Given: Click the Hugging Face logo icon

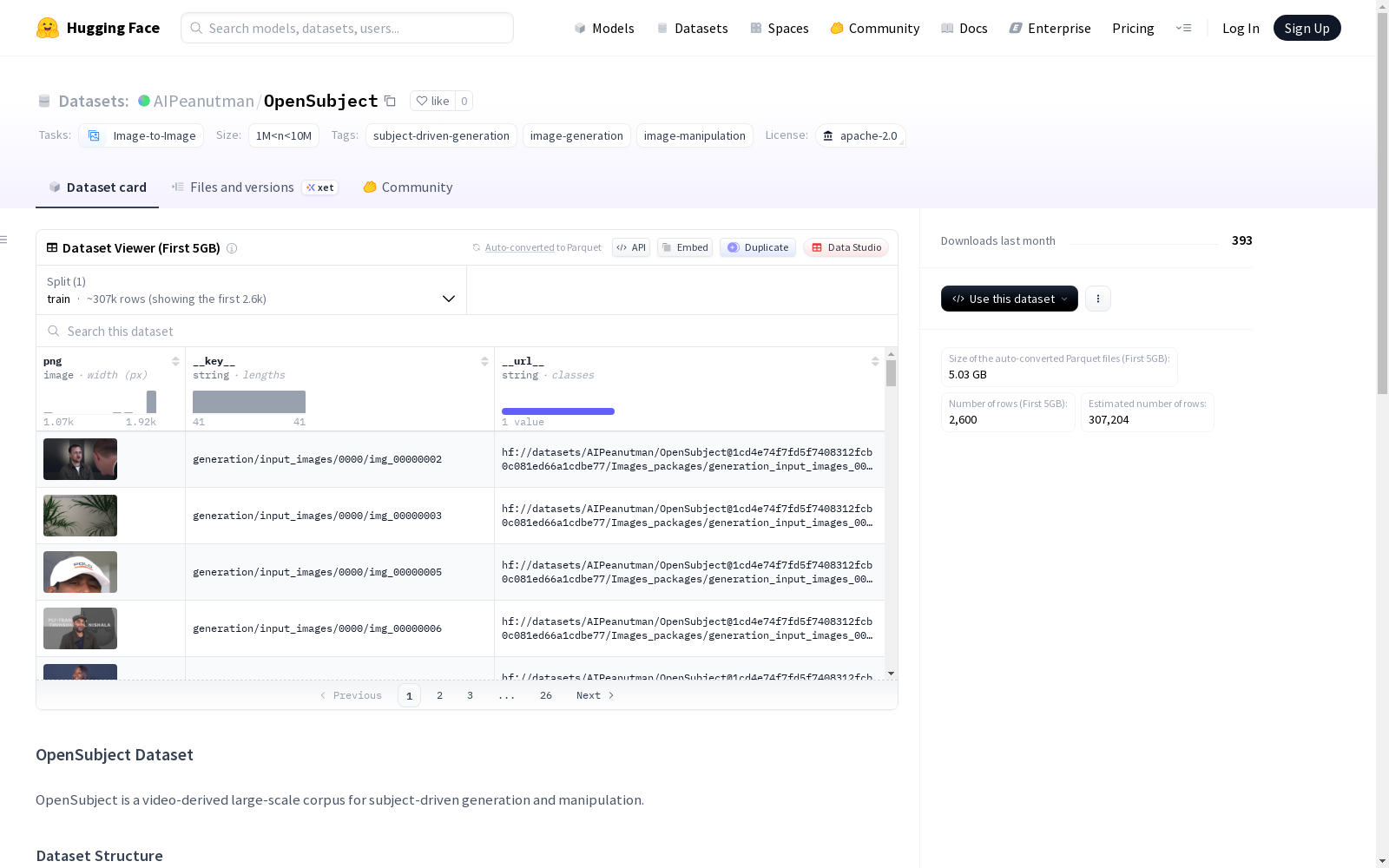Looking at the screenshot, I should click(48, 28).
